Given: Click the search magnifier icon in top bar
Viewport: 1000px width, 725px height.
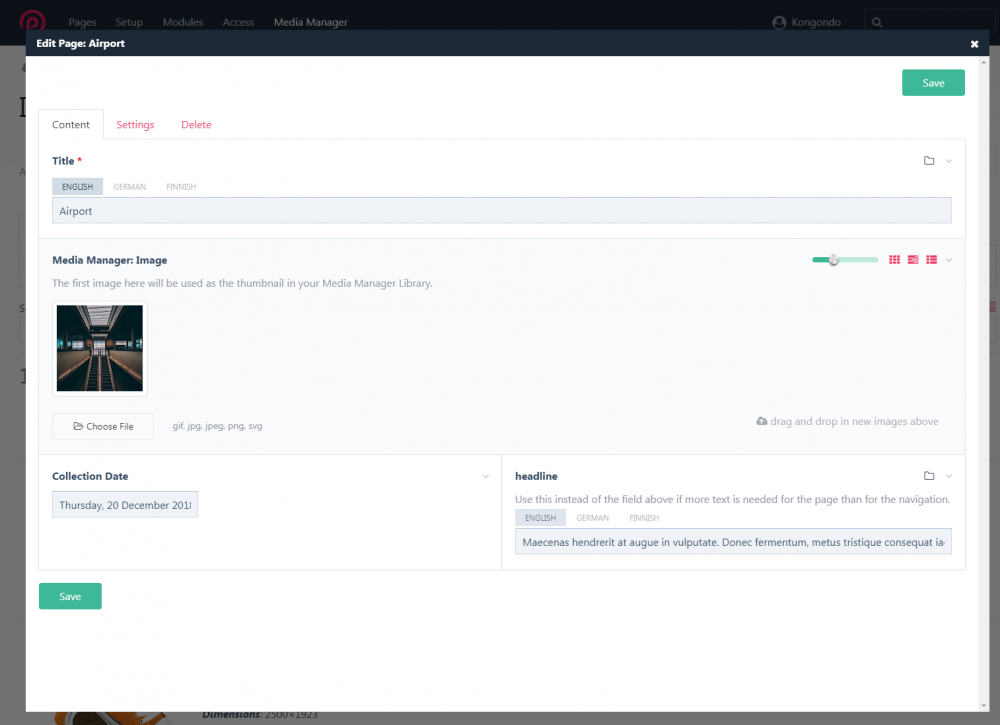Looking at the screenshot, I should coord(877,22).
